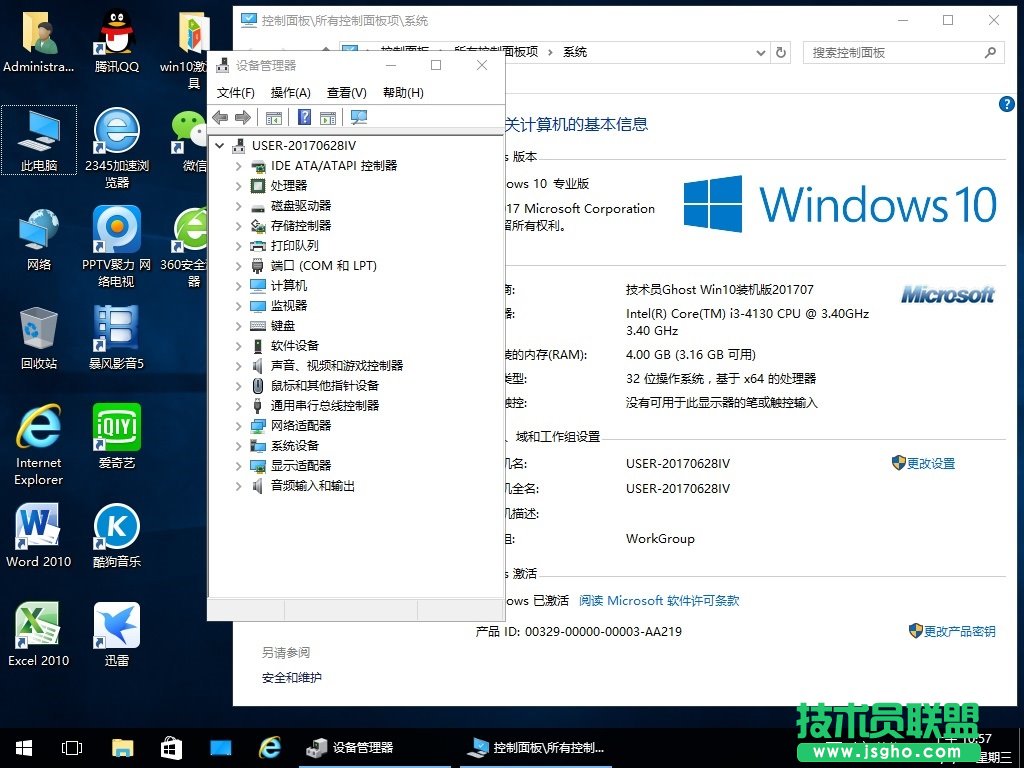Expand the 声音、视频和游戏控制器 node
The height and width of the screenshot is (768, 1024).
(238, 366)
